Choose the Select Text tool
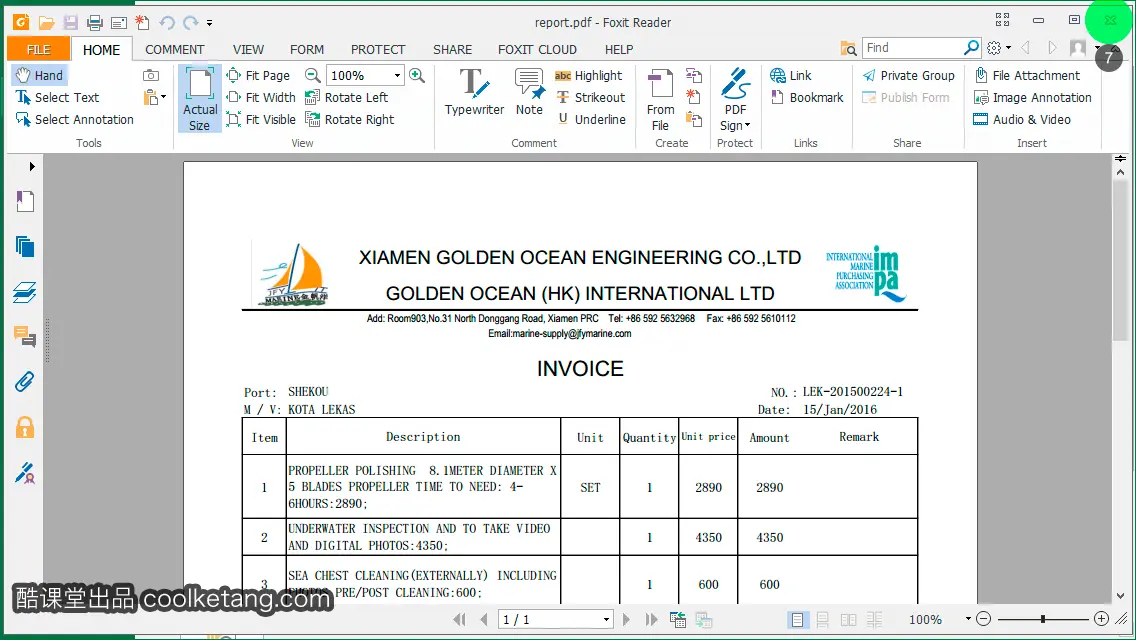The height and width of the screenshot is (640, 1136). pos(57,97)
